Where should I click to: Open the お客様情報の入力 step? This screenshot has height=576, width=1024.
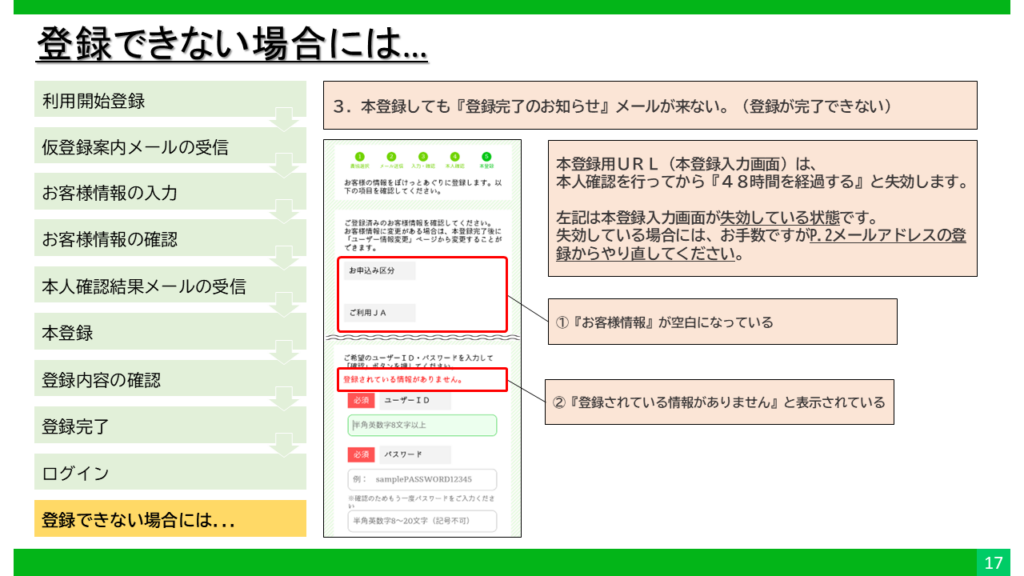point(170,193)
